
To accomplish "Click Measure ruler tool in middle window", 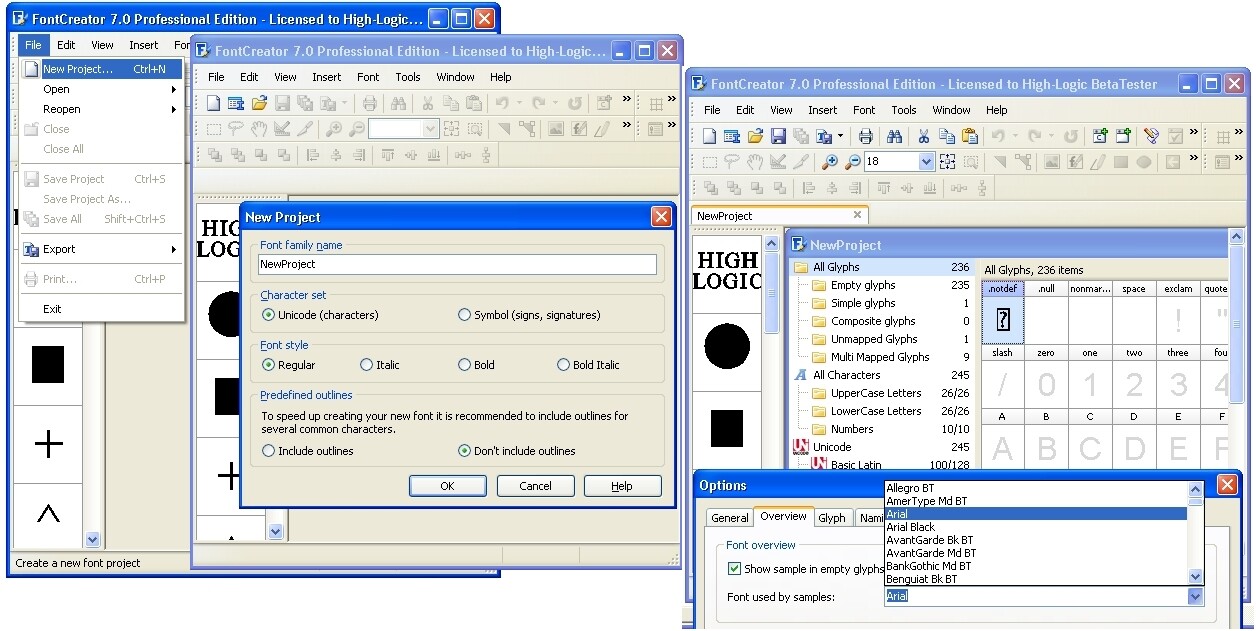I will 282,128.
